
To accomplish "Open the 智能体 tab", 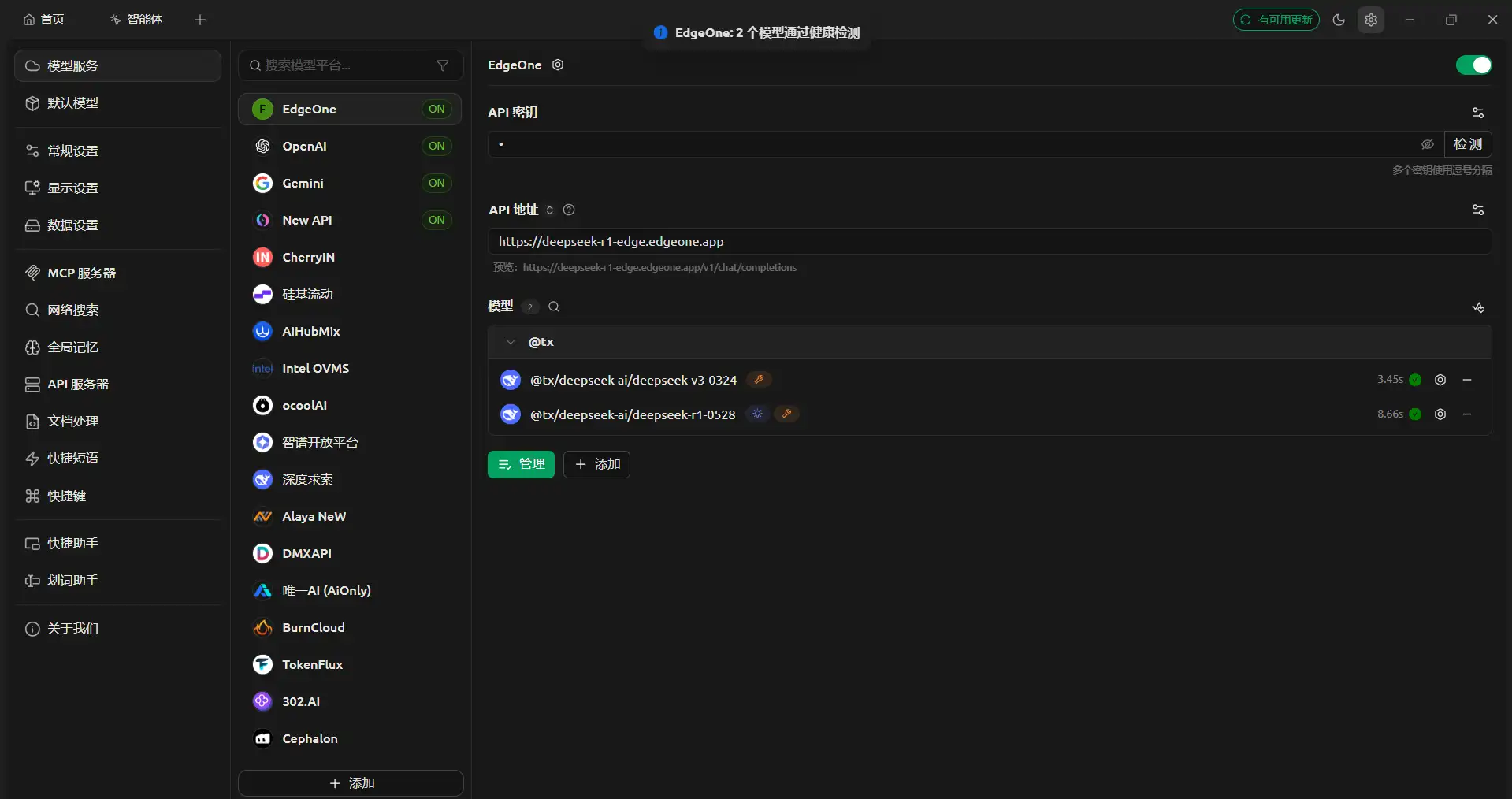I will pos(136,20).
